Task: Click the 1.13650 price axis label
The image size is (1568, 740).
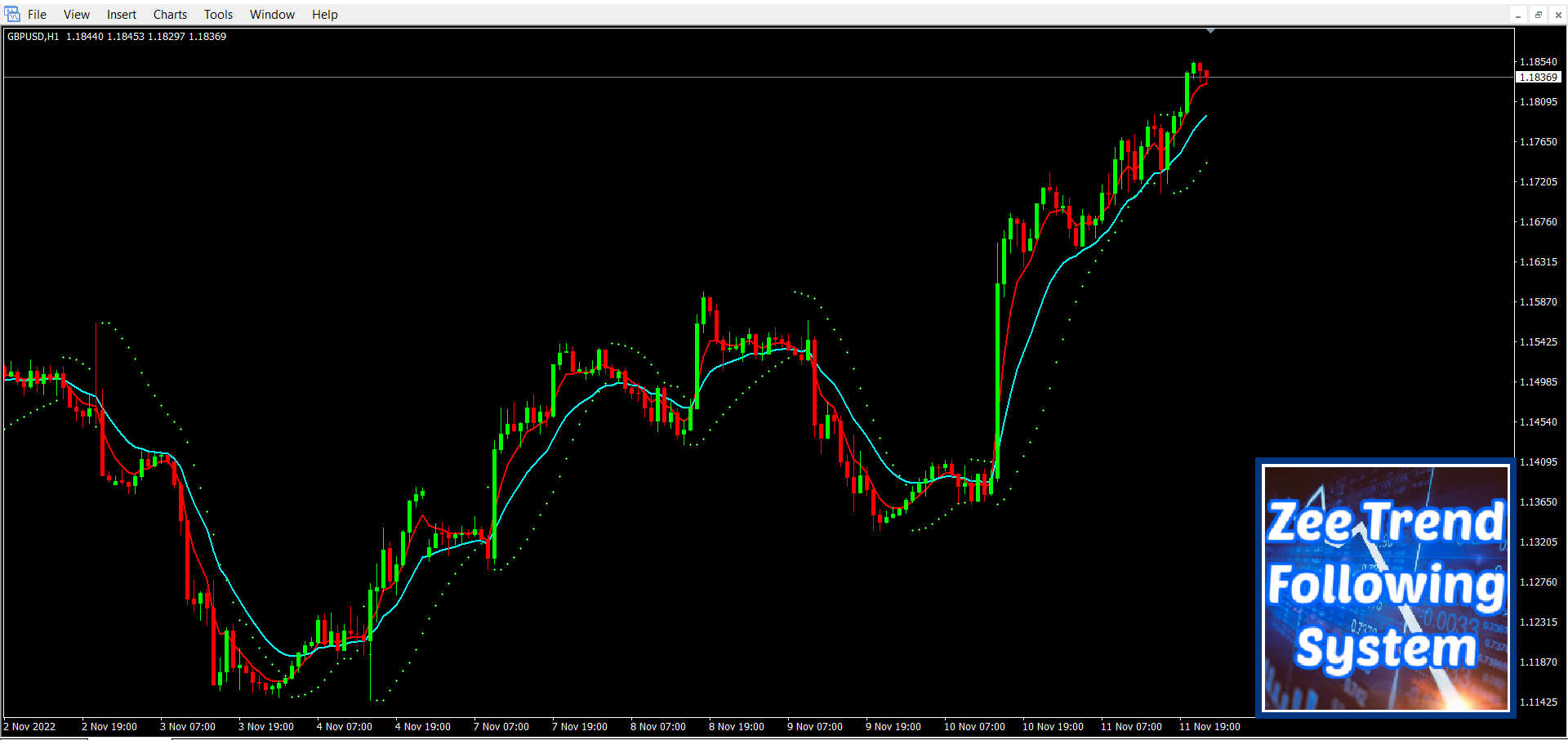Action: pos(1538,502)
